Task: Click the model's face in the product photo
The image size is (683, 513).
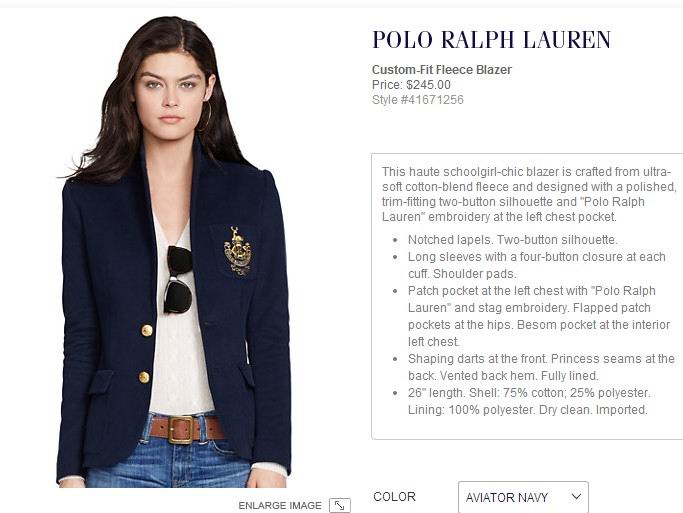Action: [x=173, y=94]
